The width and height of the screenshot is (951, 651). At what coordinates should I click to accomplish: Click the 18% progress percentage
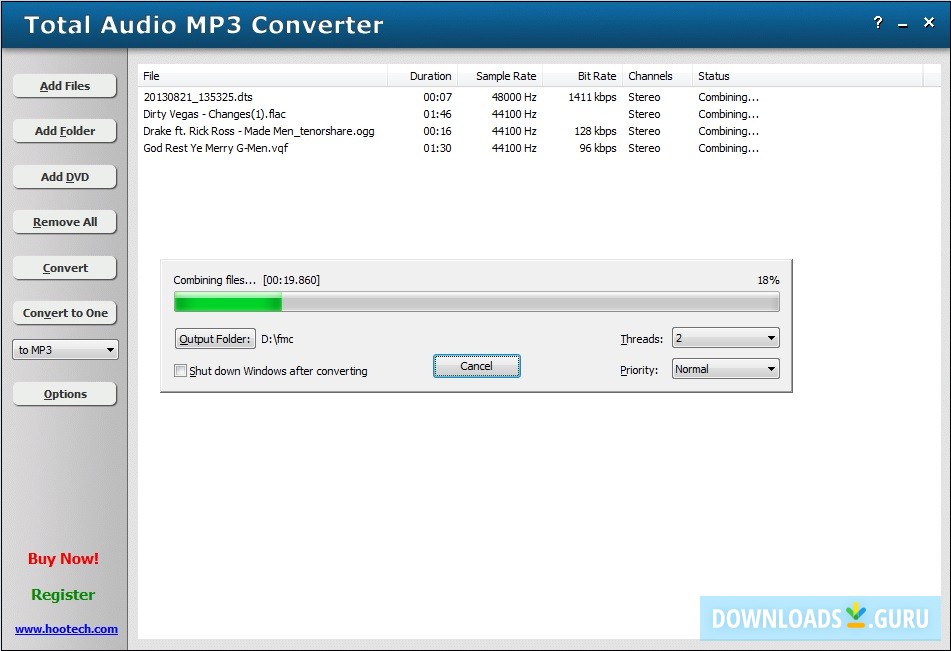point(768,280)
